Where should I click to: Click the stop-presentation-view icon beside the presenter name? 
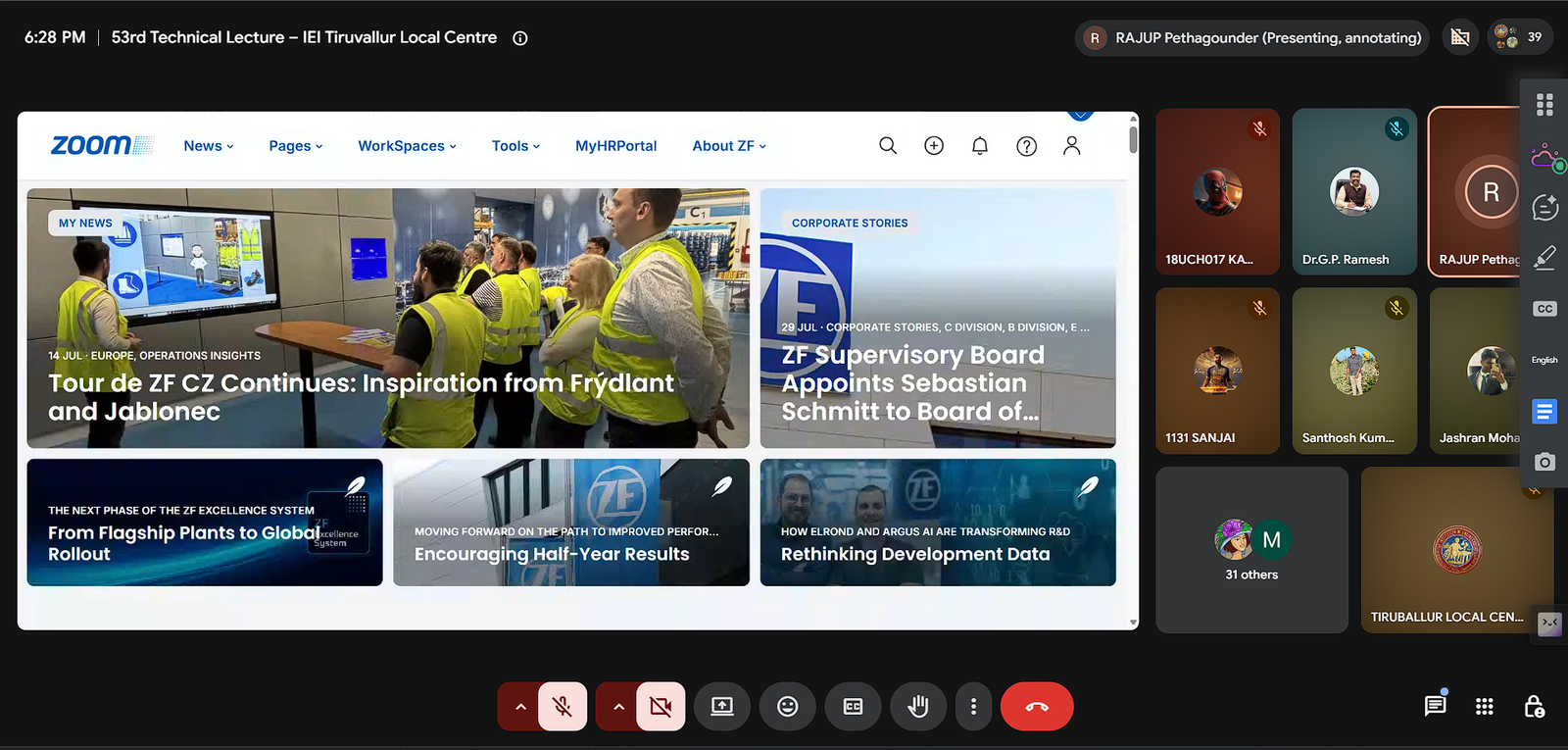coord(1460,37)
